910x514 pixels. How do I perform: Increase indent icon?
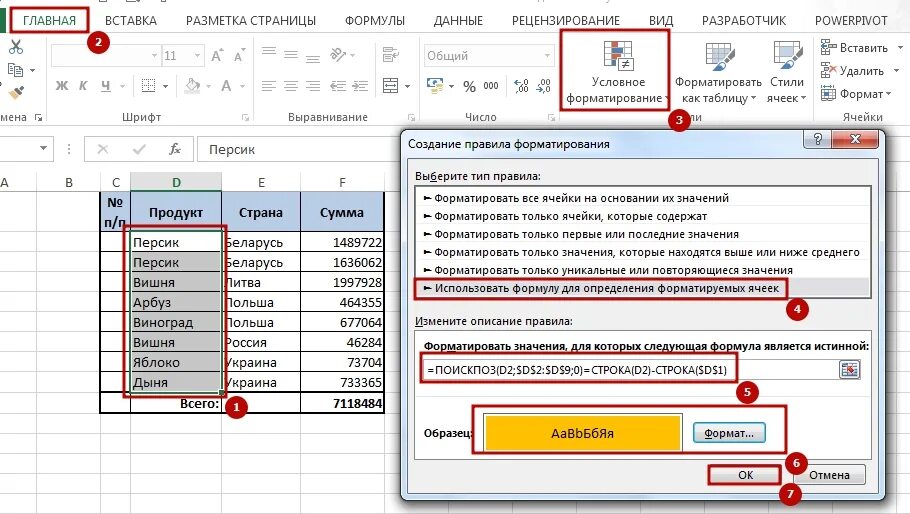(x=360, y=86)
